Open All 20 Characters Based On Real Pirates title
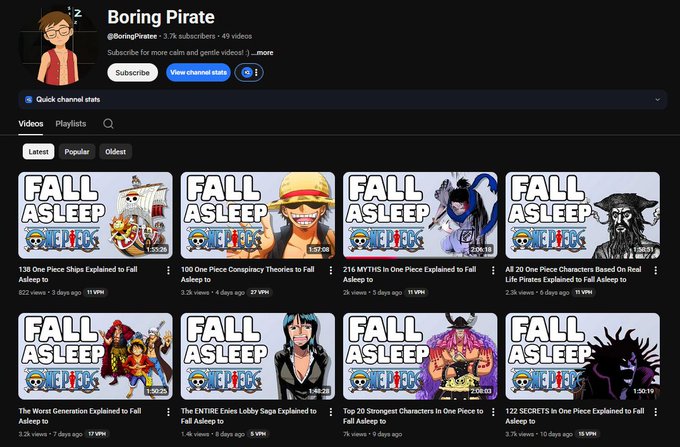This screenshot has height=447, width=680. pos(573,274)
